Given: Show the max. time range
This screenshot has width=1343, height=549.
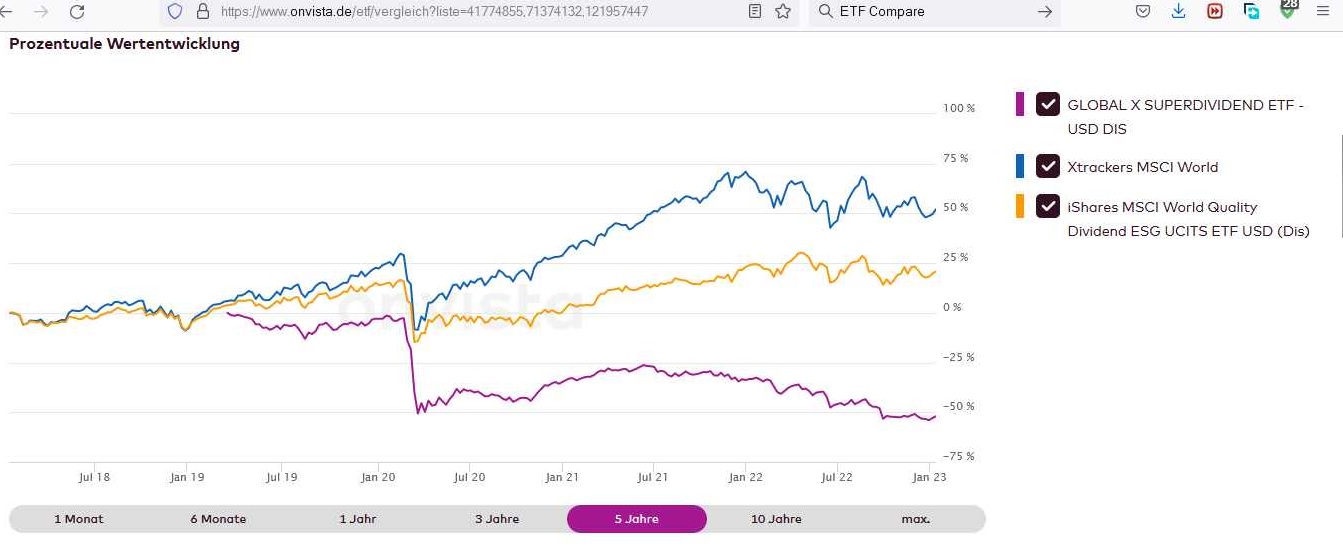Looking at the screenshot, I should click(915, 519).
